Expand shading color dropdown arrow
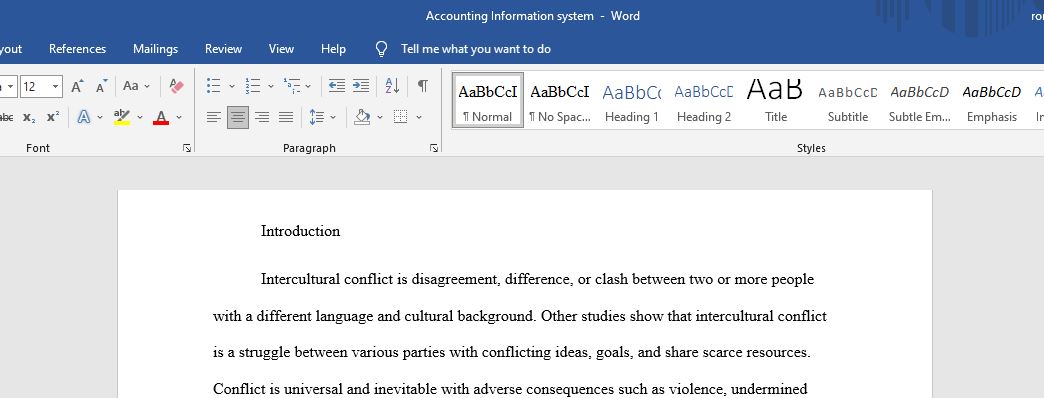 pyautogui.click(x=380, y=117)
